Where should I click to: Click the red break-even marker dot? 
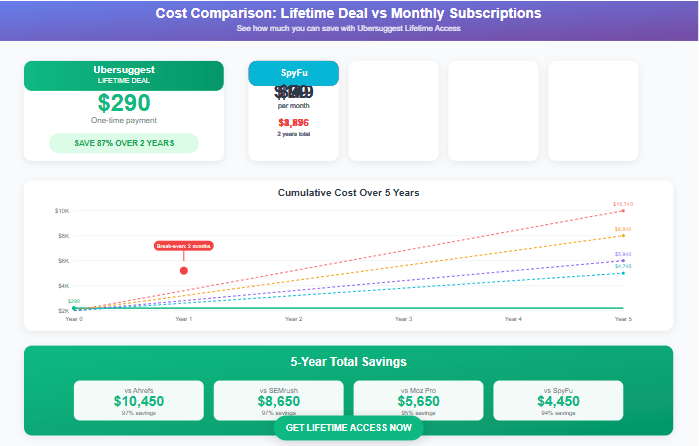[x=183, y=270]
